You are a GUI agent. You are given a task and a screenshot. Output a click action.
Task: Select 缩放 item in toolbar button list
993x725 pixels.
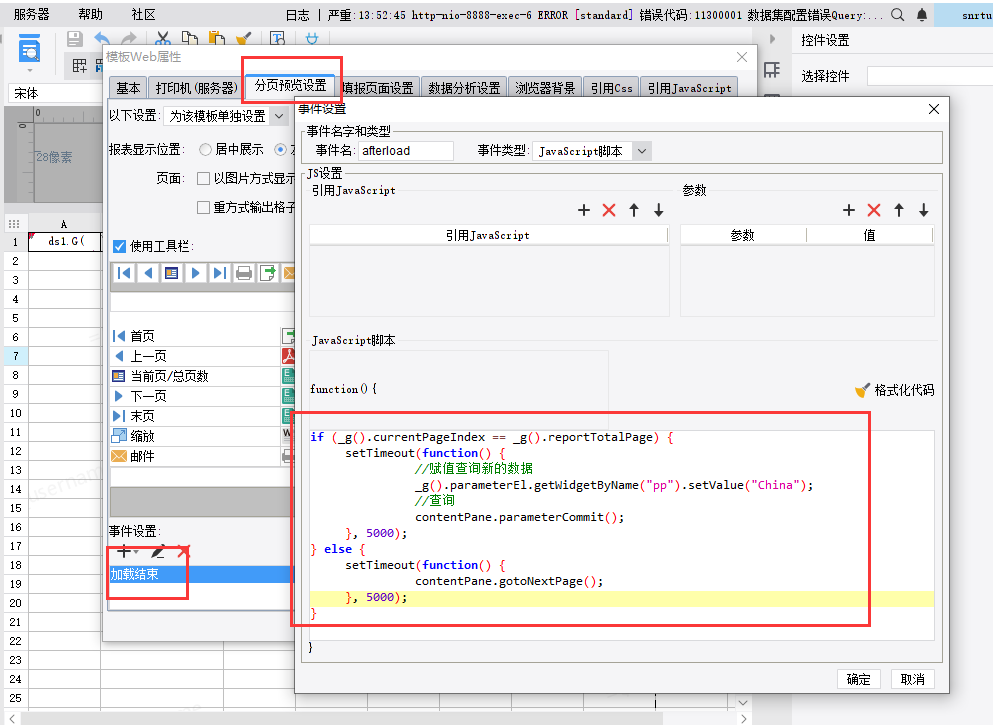(195, 436)
